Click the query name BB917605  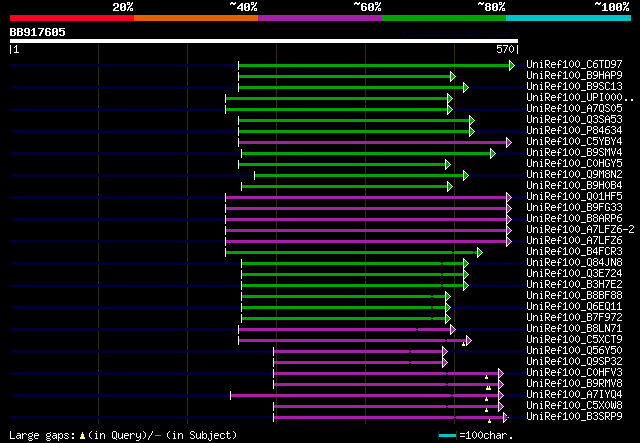(38, 32)
